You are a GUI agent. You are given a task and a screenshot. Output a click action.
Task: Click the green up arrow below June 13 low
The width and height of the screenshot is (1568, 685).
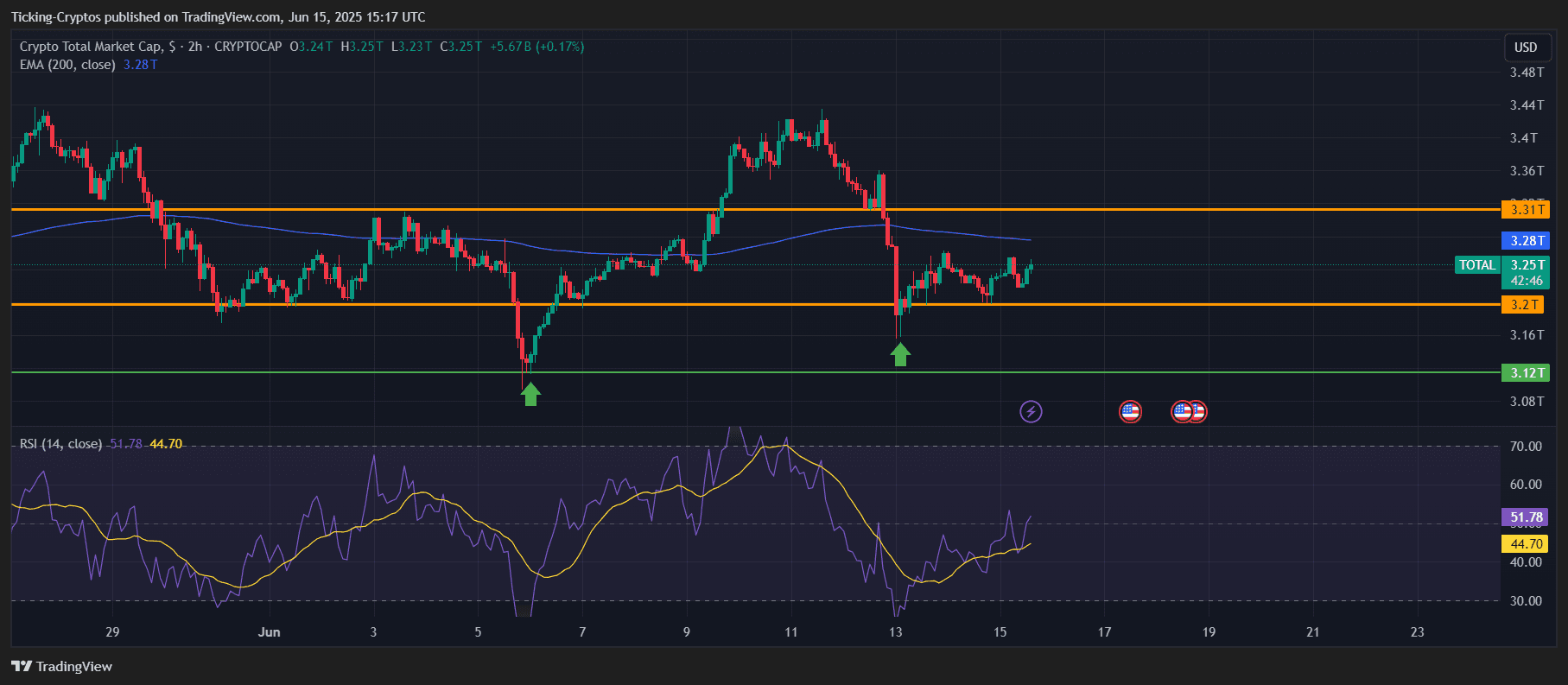900,354
